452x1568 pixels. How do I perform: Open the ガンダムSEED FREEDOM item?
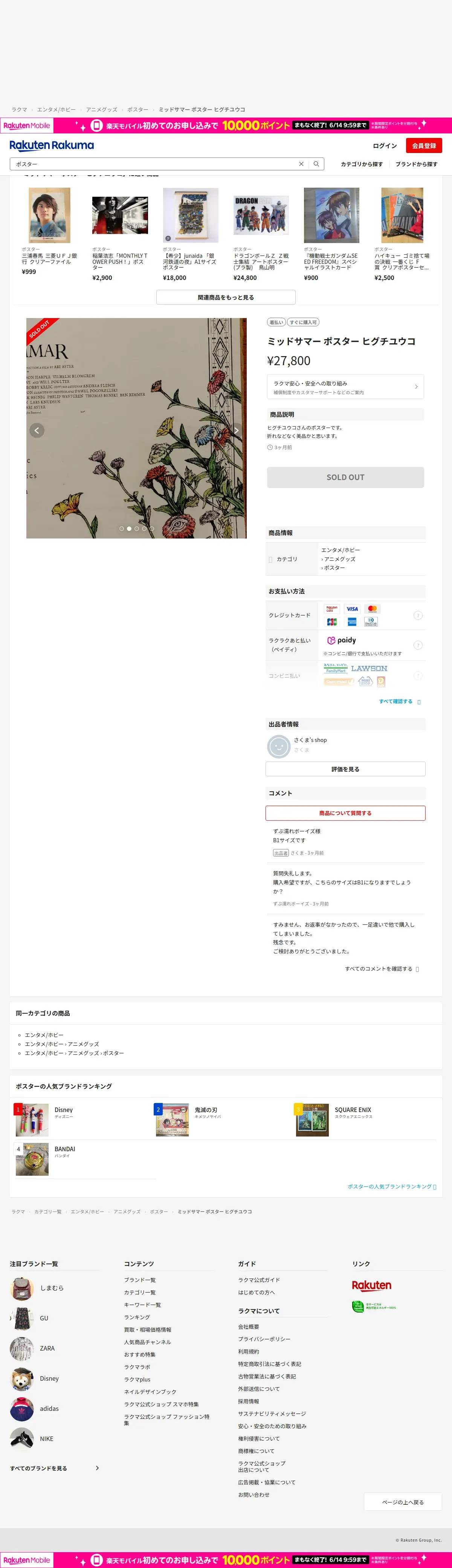(x=331, y=215)
